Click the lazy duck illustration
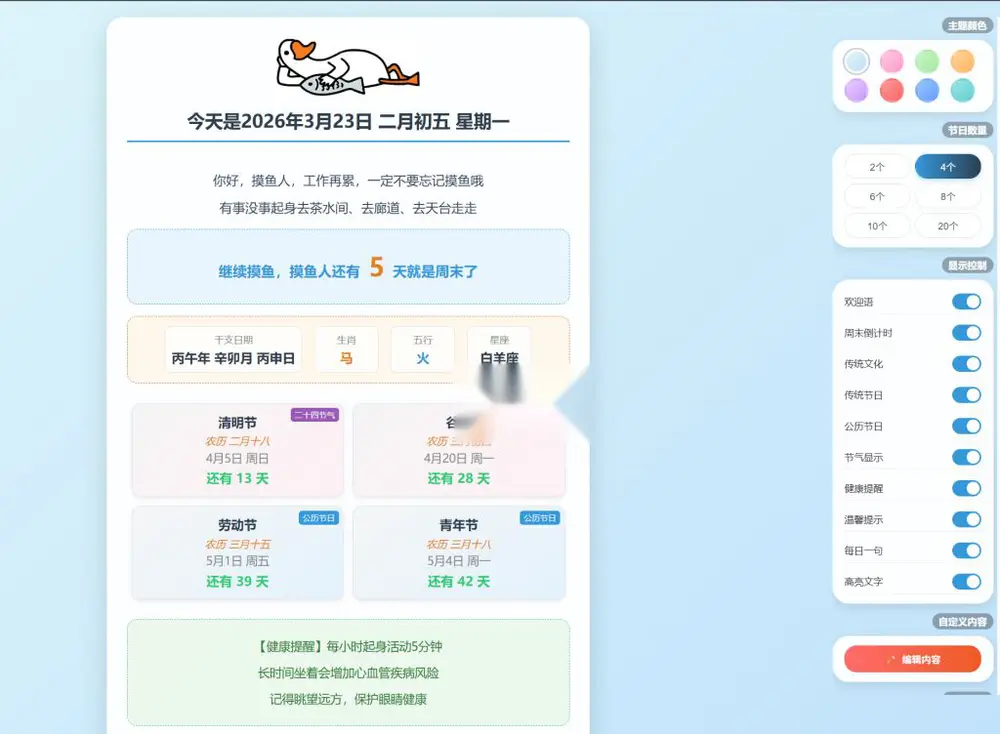 348,67
